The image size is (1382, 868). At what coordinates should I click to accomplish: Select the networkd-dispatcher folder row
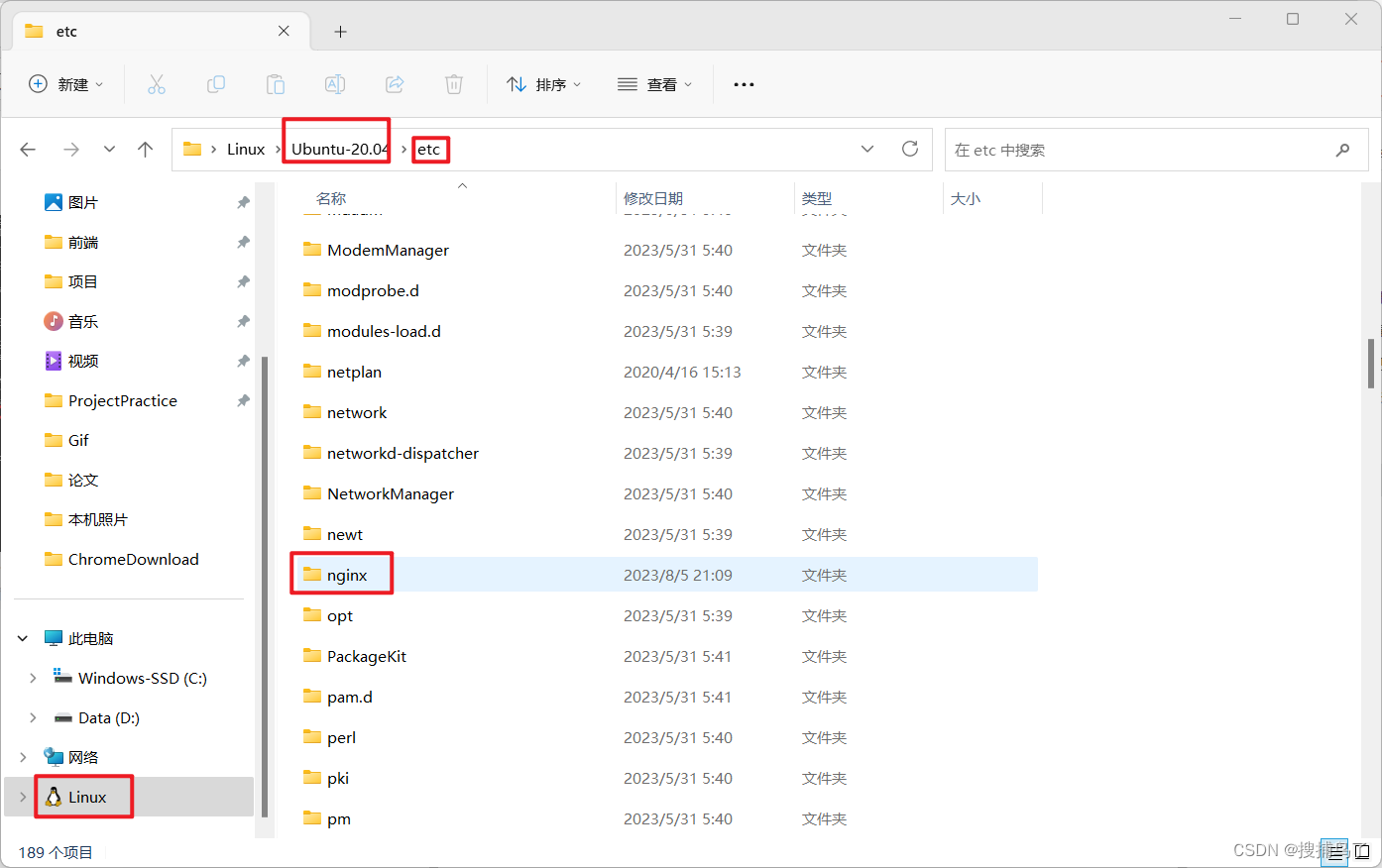669,453
